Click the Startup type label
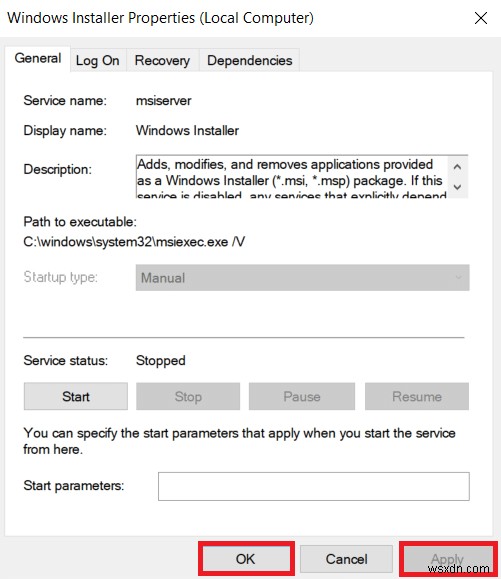This screenshot has width=501, height=579. pos(61,277)
